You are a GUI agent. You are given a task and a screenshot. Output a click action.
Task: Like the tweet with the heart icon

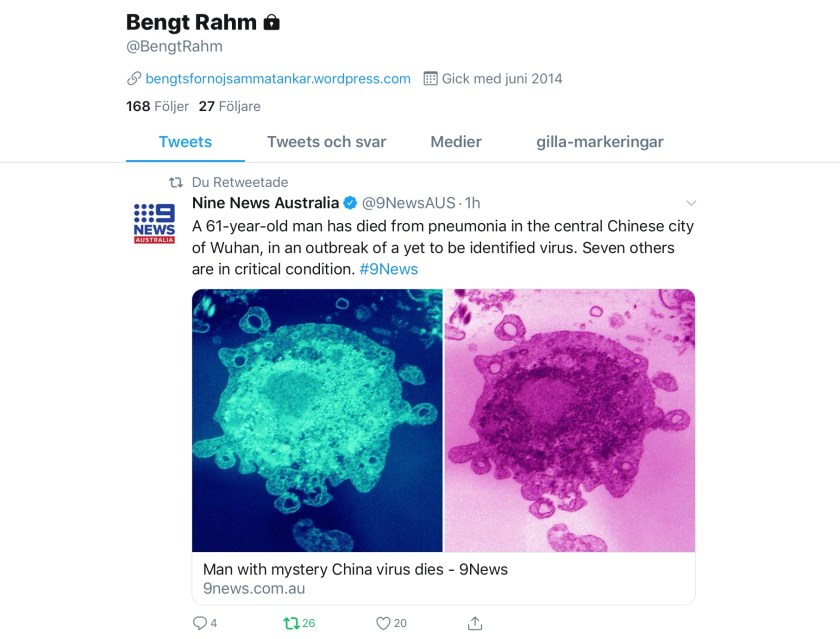pos(382,623)
